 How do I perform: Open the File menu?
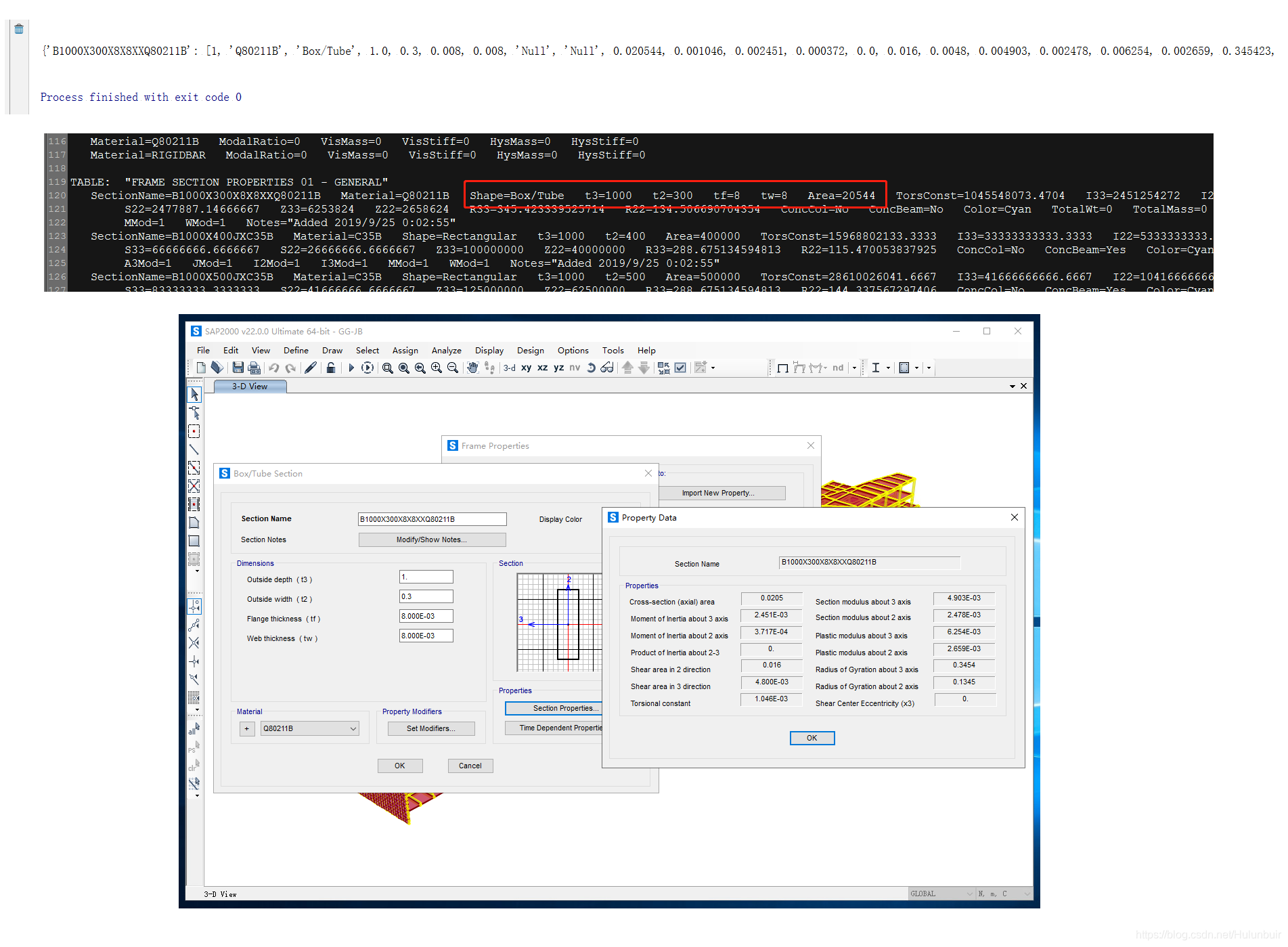coord(203,350)
